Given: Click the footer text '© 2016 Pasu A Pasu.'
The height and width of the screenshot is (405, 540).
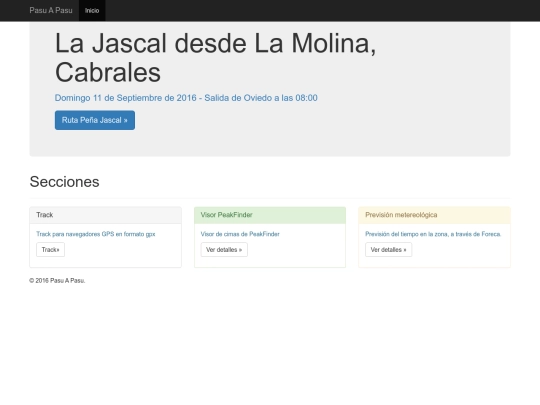Looking at the screenshot, I should click(57, 281).
